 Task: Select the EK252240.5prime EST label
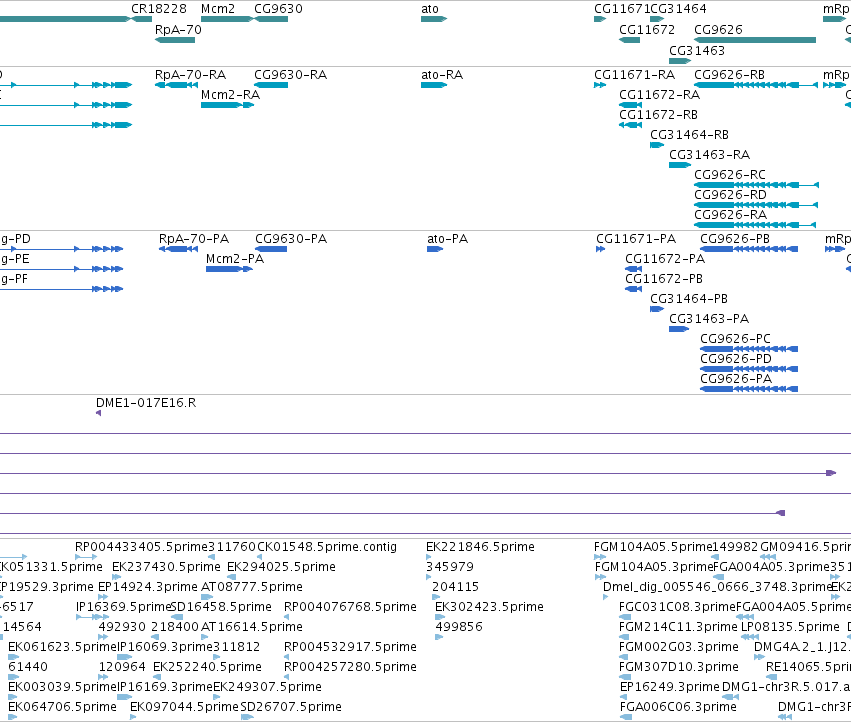(207, 667)
